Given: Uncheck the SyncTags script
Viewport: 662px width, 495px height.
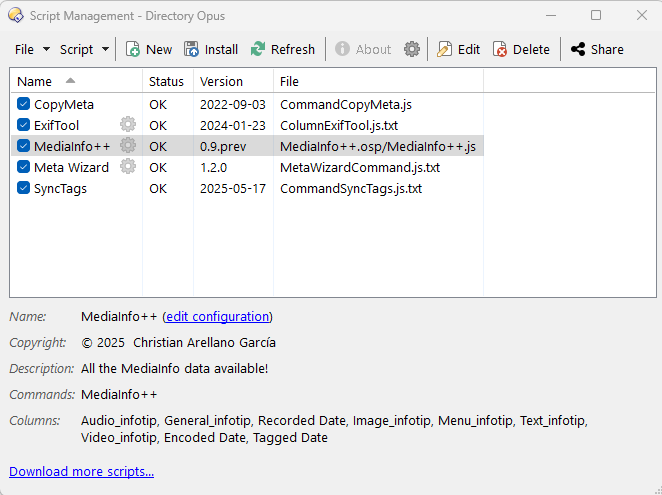Looking at the screenshot, I should click(24, 188).
